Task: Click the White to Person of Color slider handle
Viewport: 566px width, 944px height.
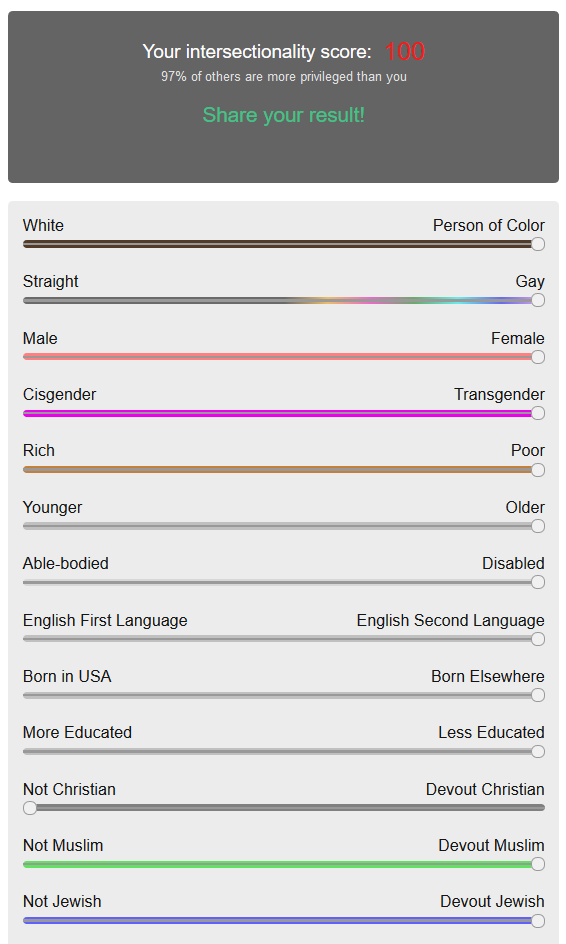Action: coord(538,244)
